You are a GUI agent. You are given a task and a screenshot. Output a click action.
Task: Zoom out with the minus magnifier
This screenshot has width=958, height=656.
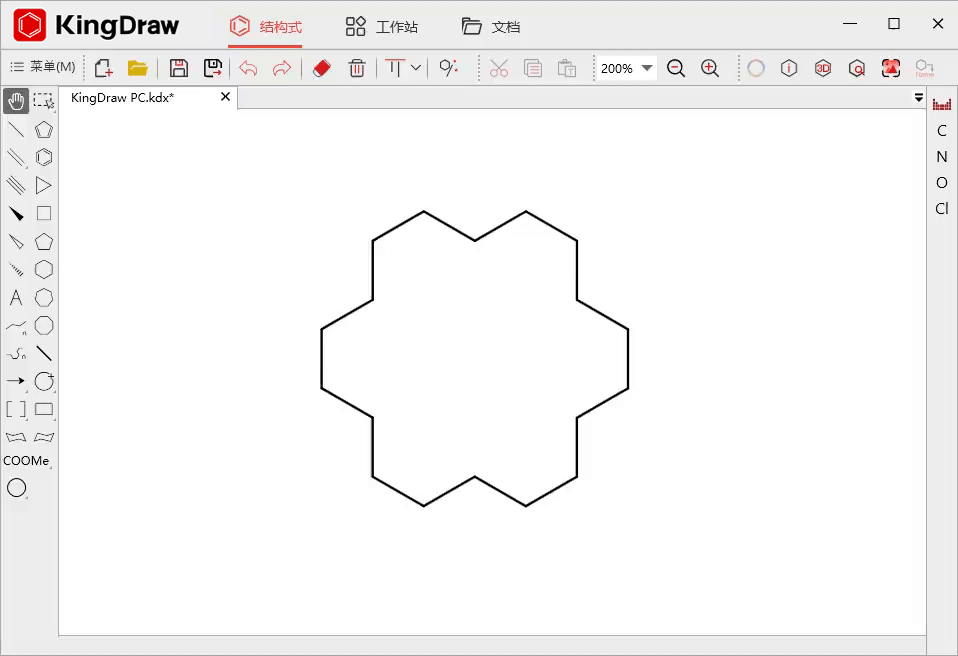(x=676, y=68)
